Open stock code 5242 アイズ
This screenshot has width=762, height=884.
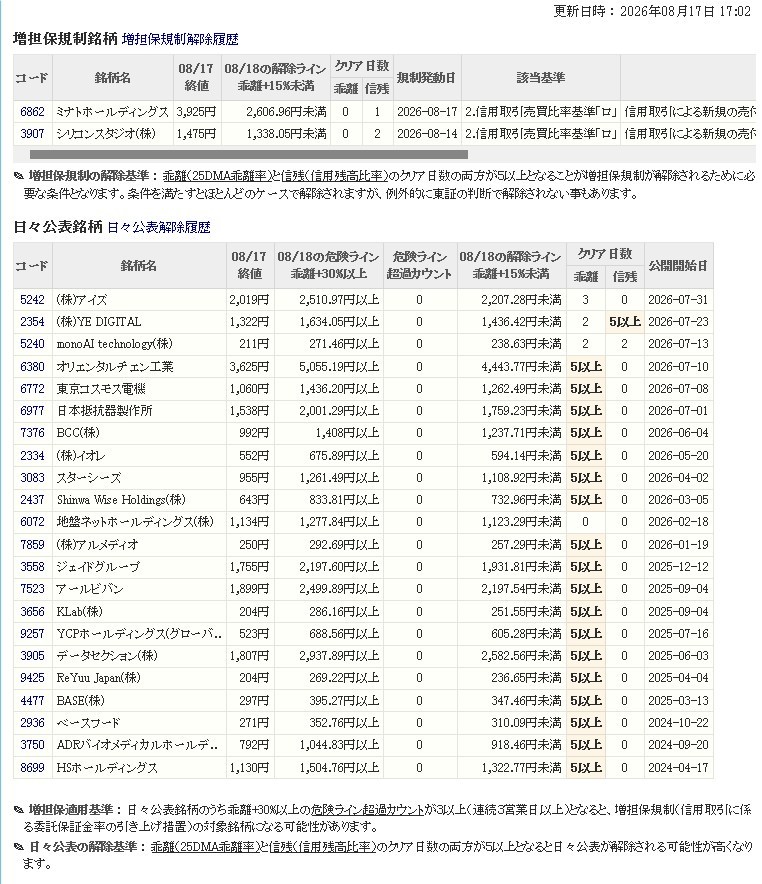(x=32, y=299)
